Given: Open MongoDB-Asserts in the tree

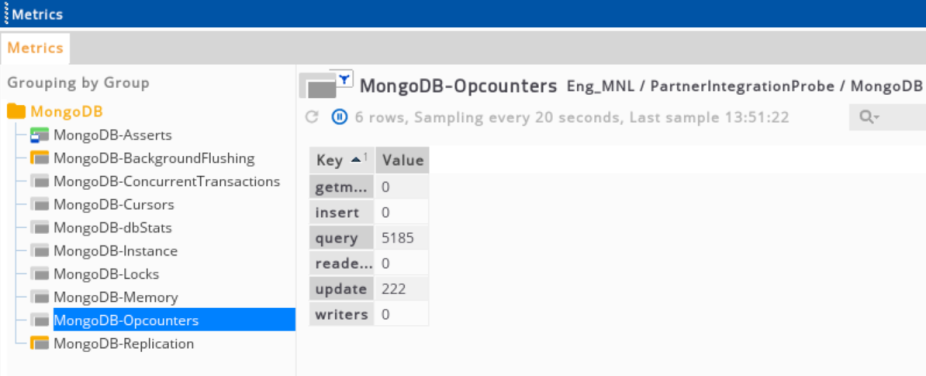Looking at the screenshot, I should tap(113, 135).
